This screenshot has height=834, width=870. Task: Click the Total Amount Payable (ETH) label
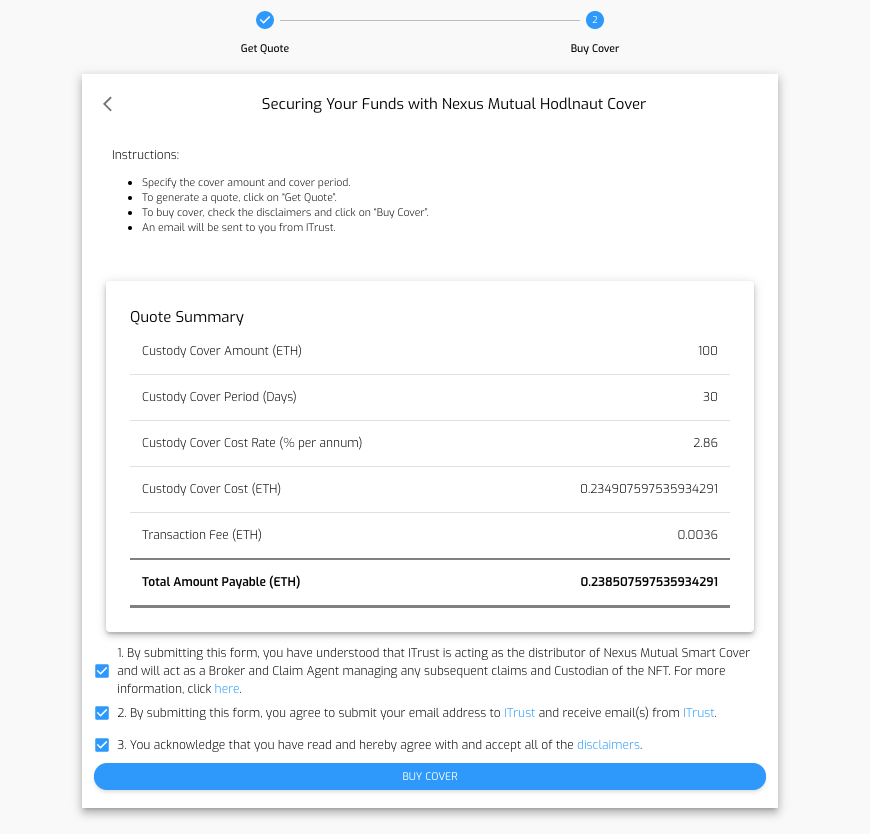(221, 582)
